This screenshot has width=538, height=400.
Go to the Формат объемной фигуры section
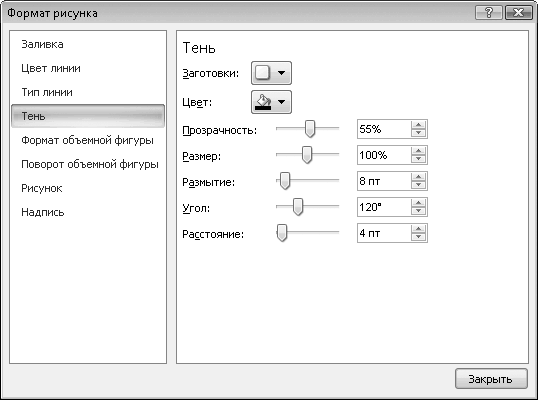click(x=87, y=140)
